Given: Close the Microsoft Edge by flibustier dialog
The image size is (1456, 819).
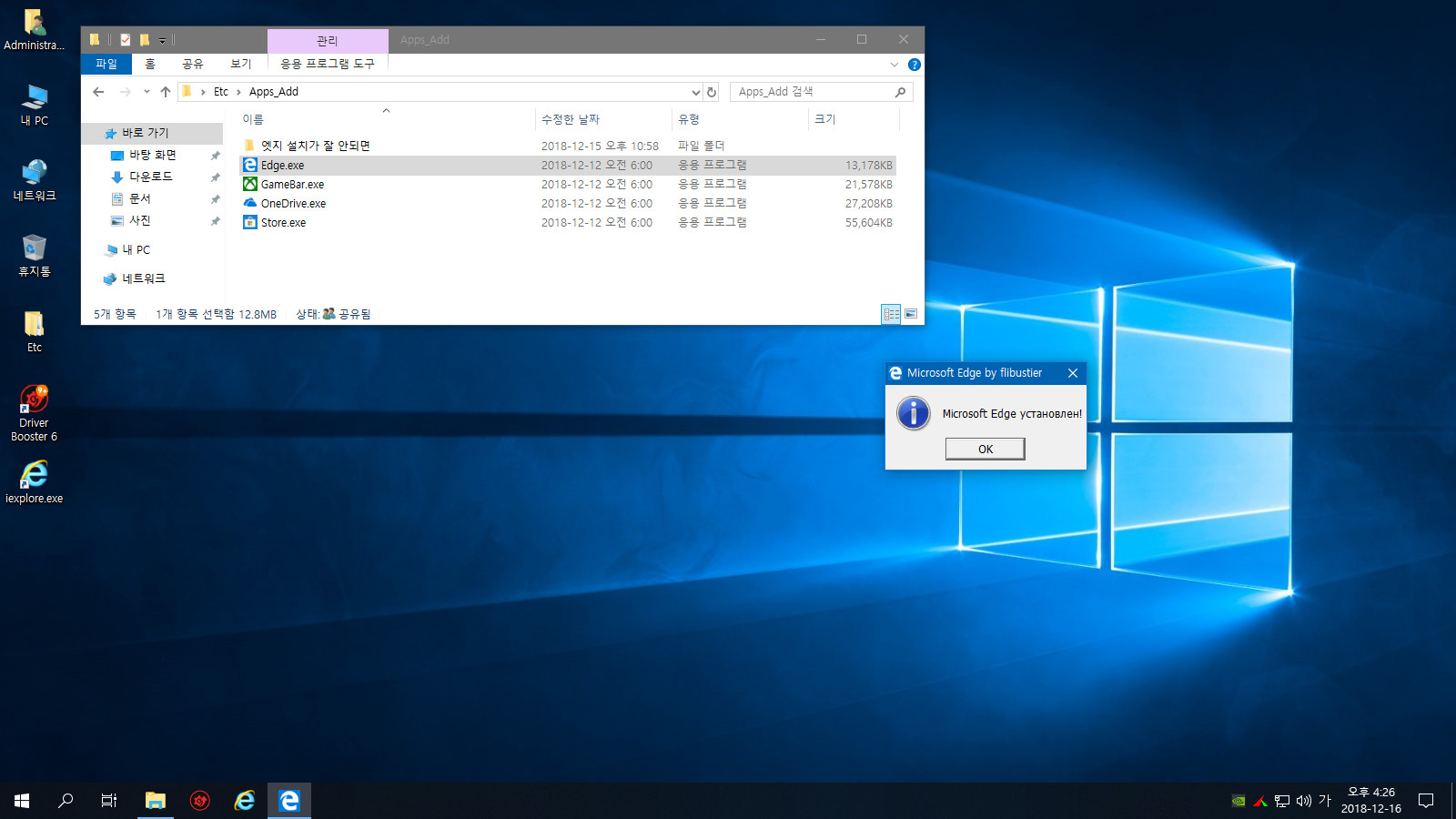Looking at the screenshot, I should [1073, 373].
